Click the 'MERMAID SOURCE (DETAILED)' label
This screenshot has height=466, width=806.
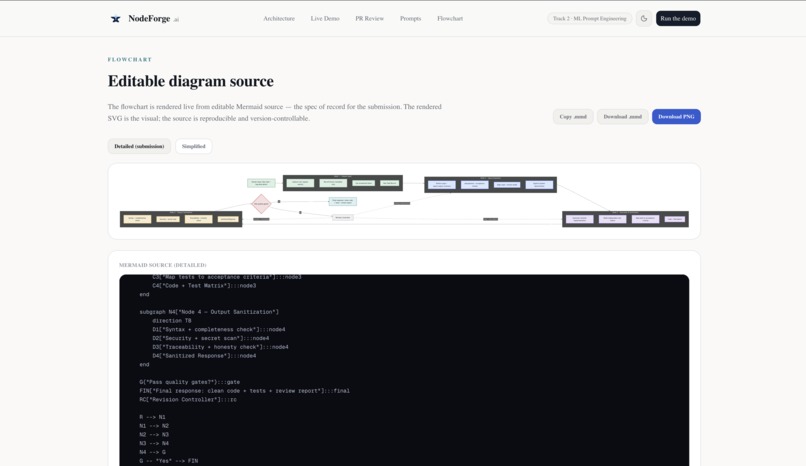coord(162,265)
